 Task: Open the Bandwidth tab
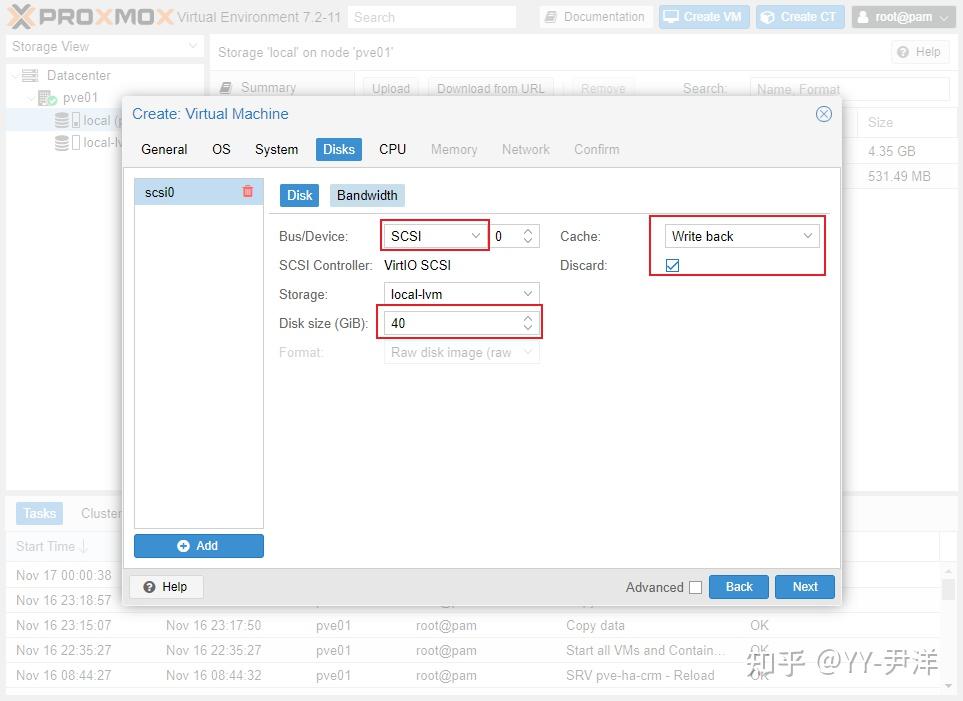368,195
